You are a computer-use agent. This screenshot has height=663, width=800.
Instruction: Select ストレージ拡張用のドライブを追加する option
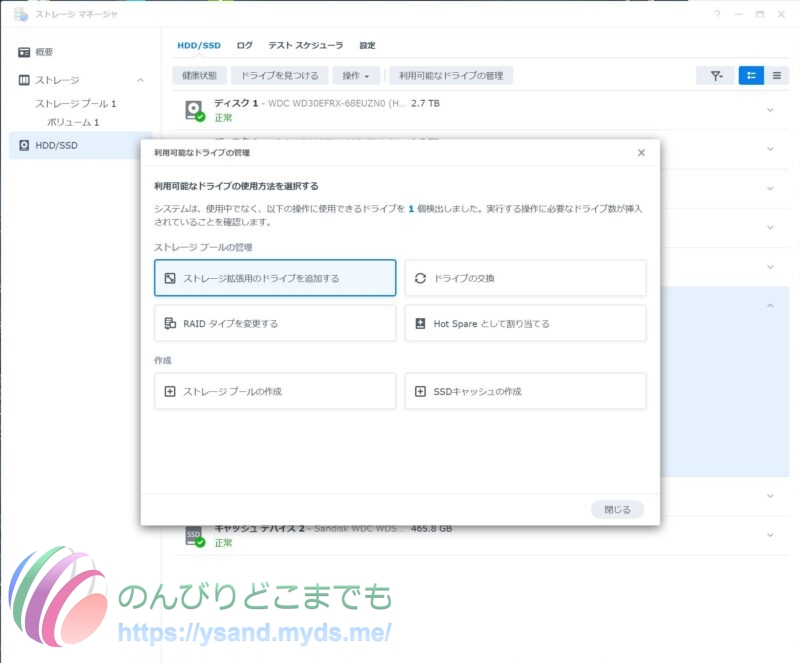[x=275, y=278]
